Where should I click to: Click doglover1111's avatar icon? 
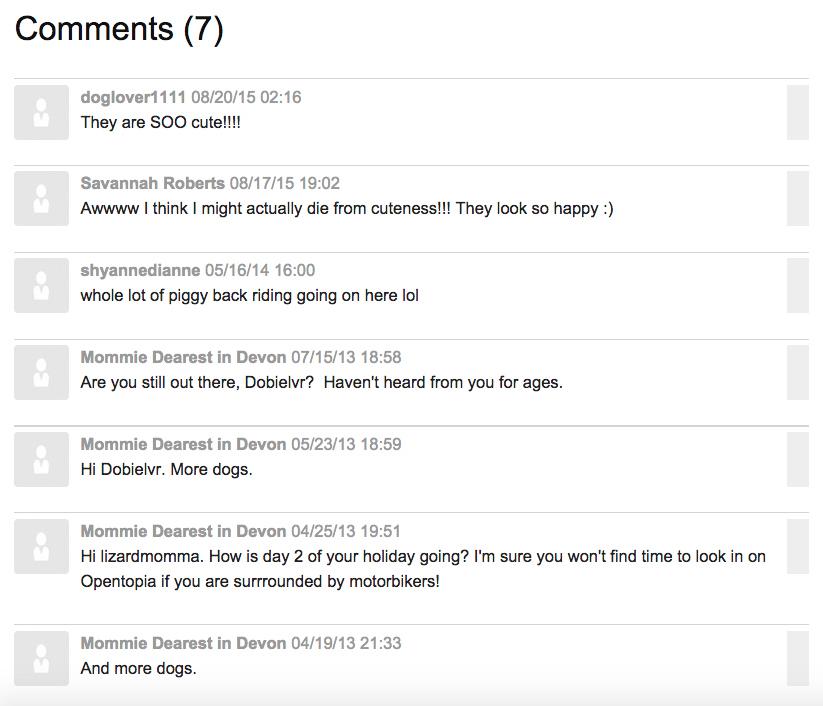point(41,112)
